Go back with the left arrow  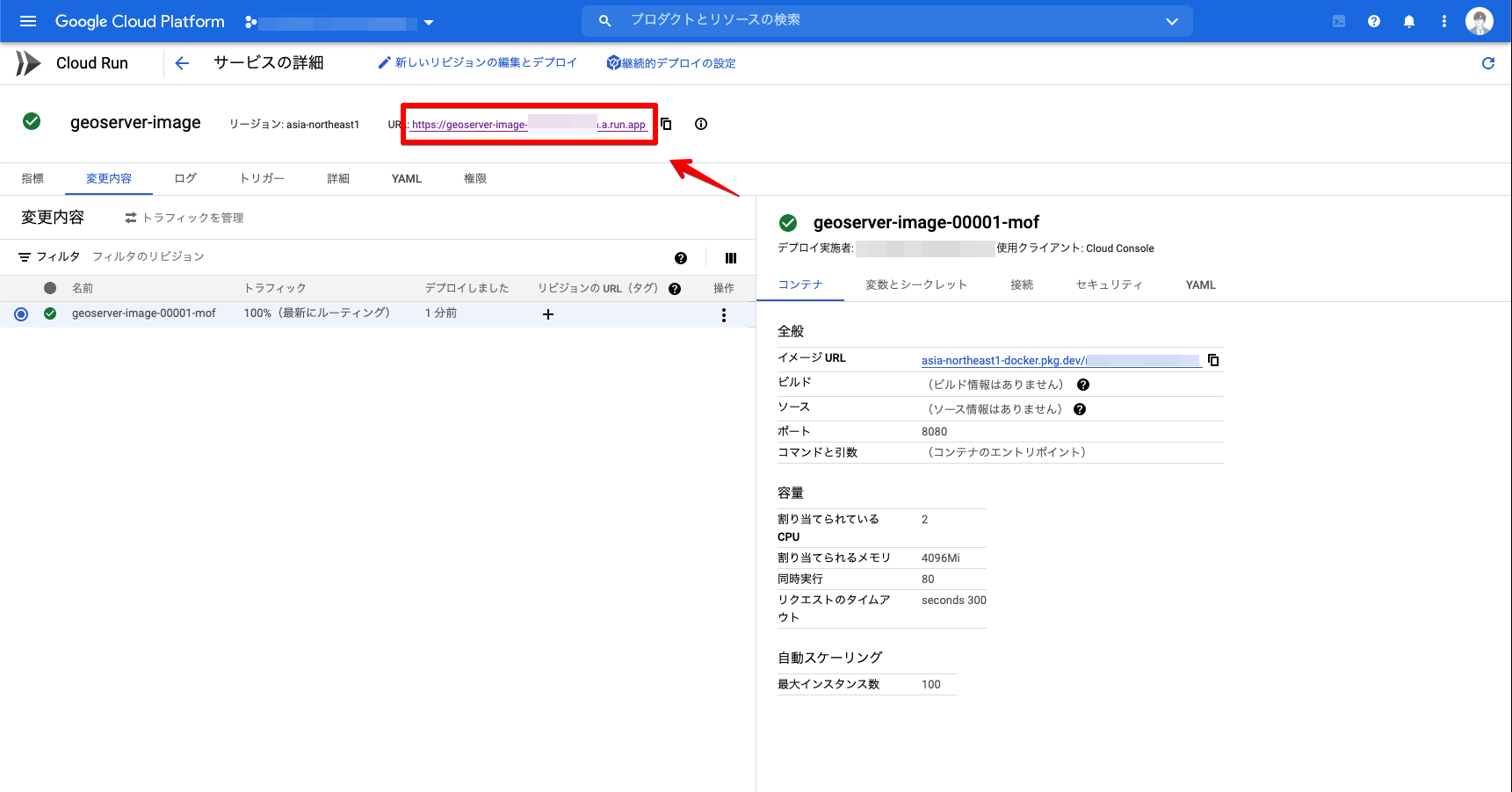(182, 63)
